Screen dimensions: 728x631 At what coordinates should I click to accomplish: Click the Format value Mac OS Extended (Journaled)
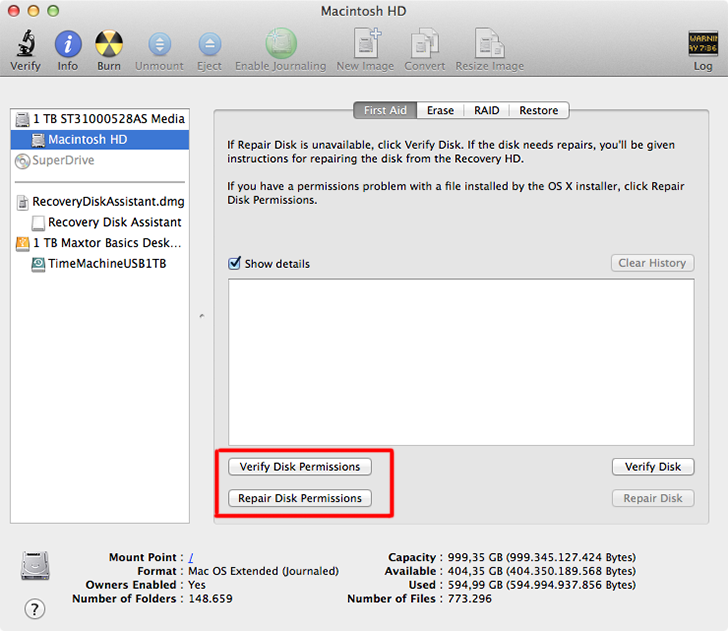click(x=264, y=571)
